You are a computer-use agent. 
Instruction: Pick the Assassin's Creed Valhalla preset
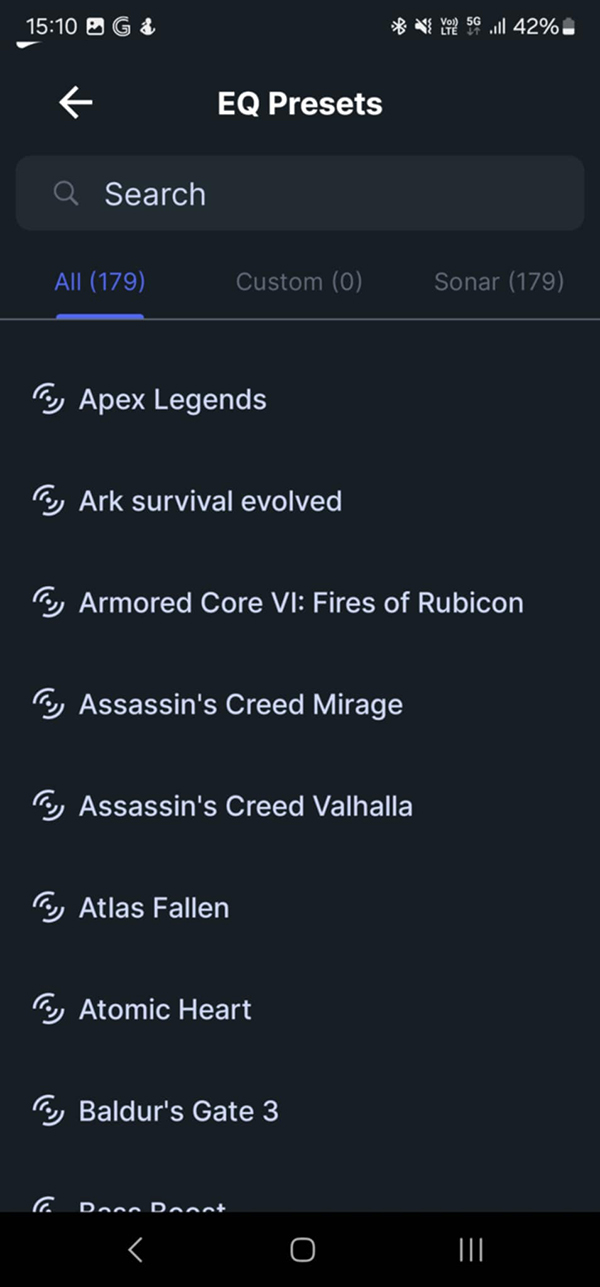pyautogui.click(x=246, y=806)
